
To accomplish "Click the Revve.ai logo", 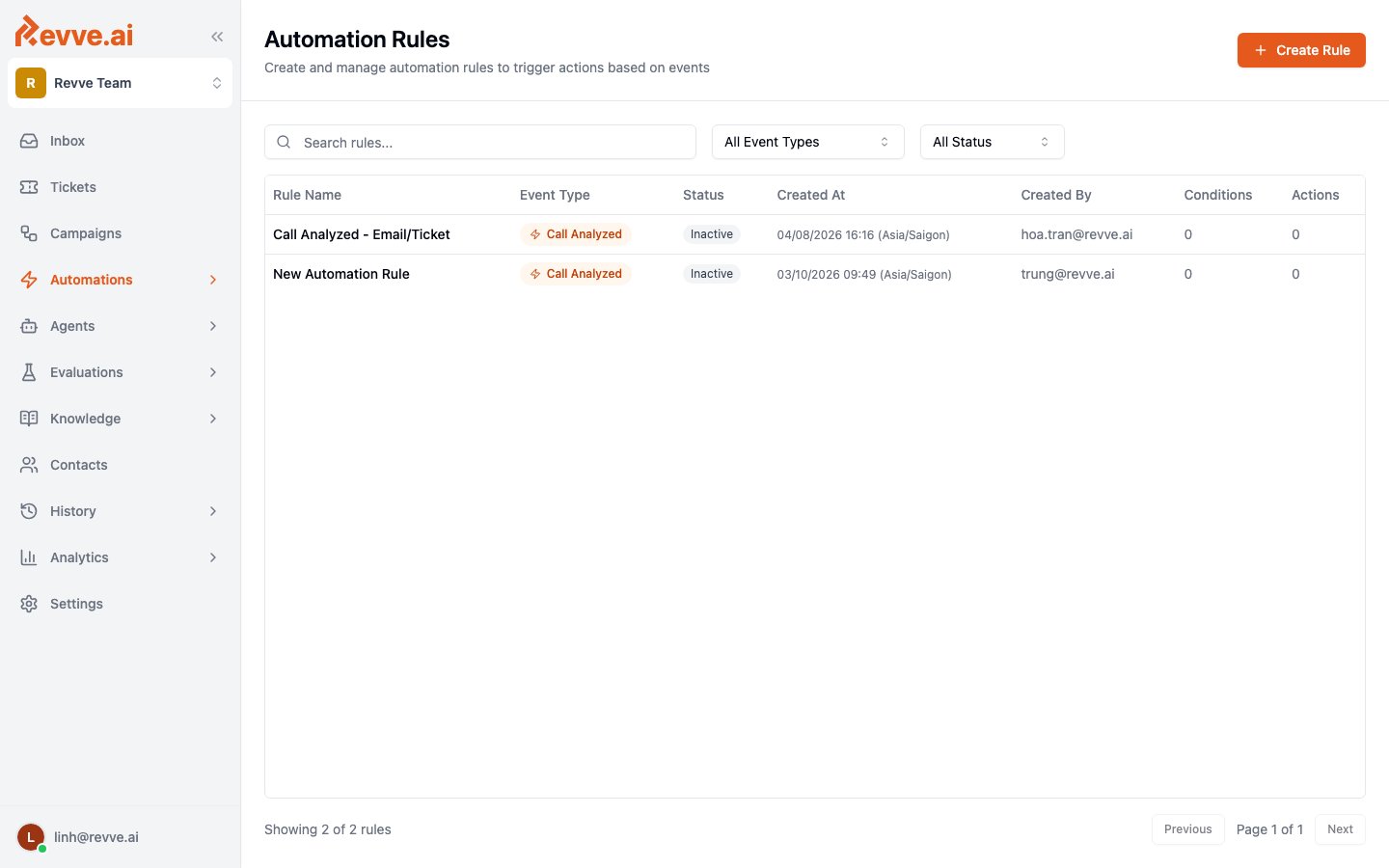I will (x=74, y=33).
